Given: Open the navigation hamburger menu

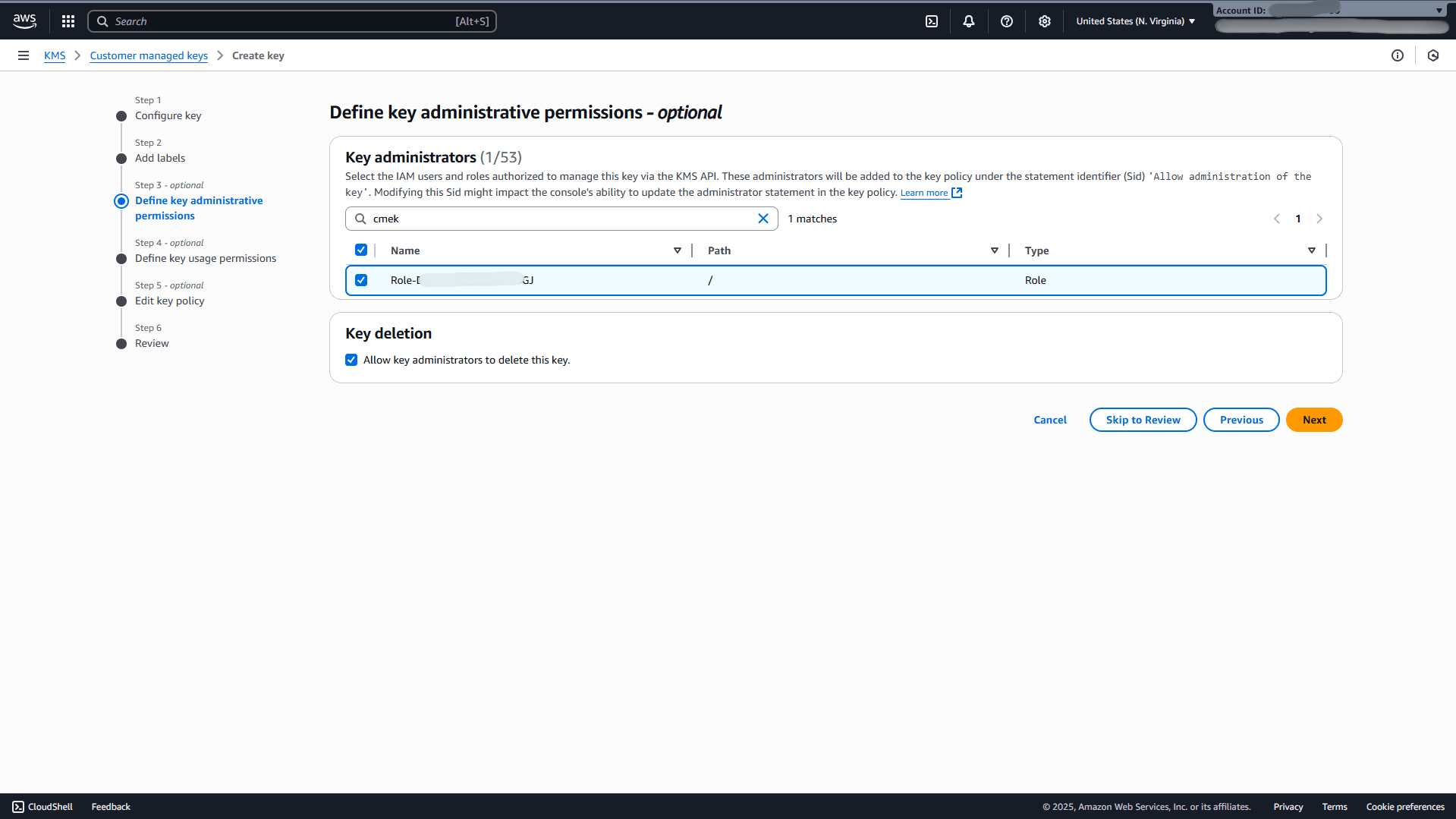Looking at the screenshot, I should [x=24, y=55].
